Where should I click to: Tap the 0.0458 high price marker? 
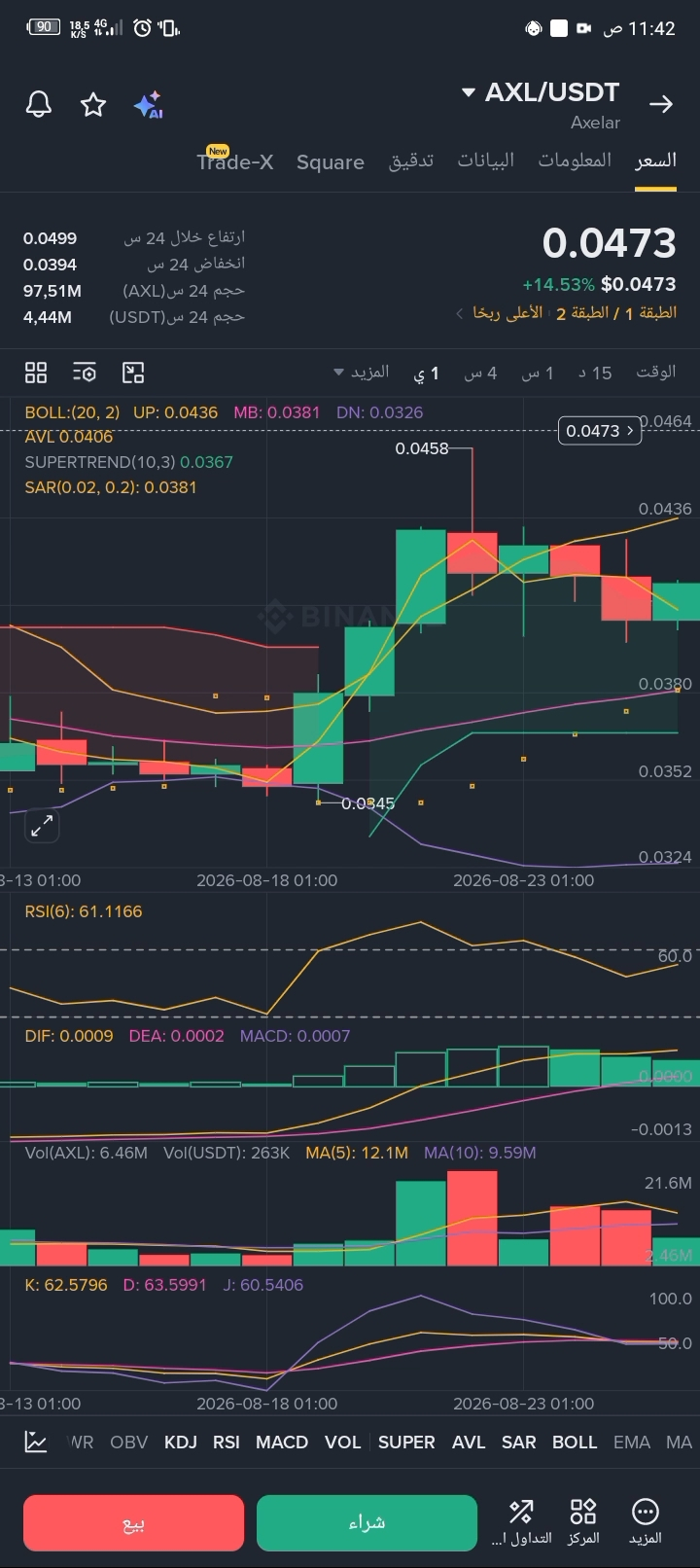click(422, 448)
